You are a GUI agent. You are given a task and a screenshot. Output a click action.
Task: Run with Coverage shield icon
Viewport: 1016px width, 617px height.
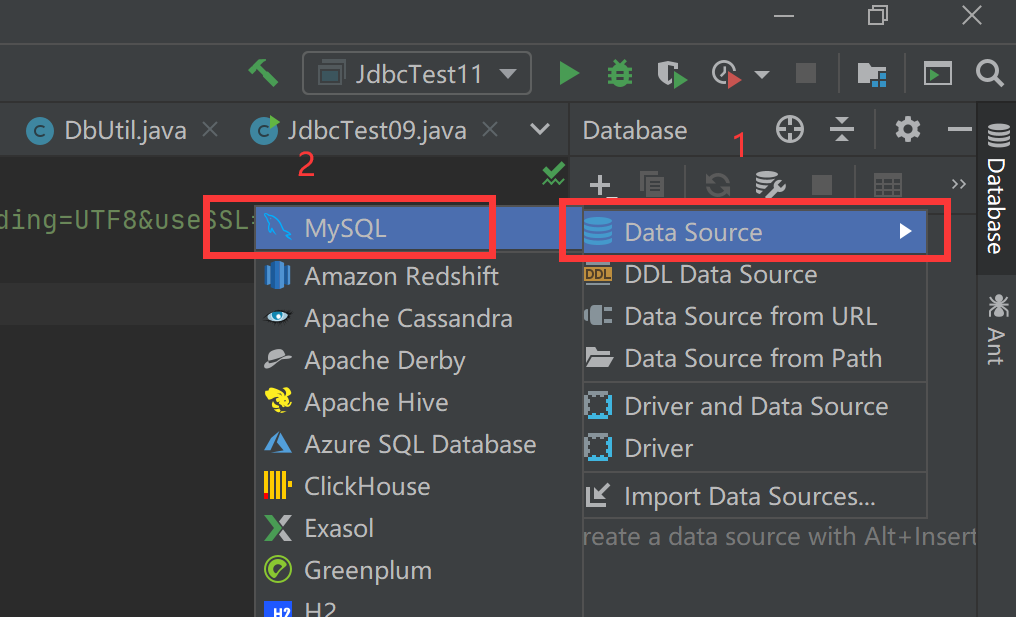click(x=671, y=73)
